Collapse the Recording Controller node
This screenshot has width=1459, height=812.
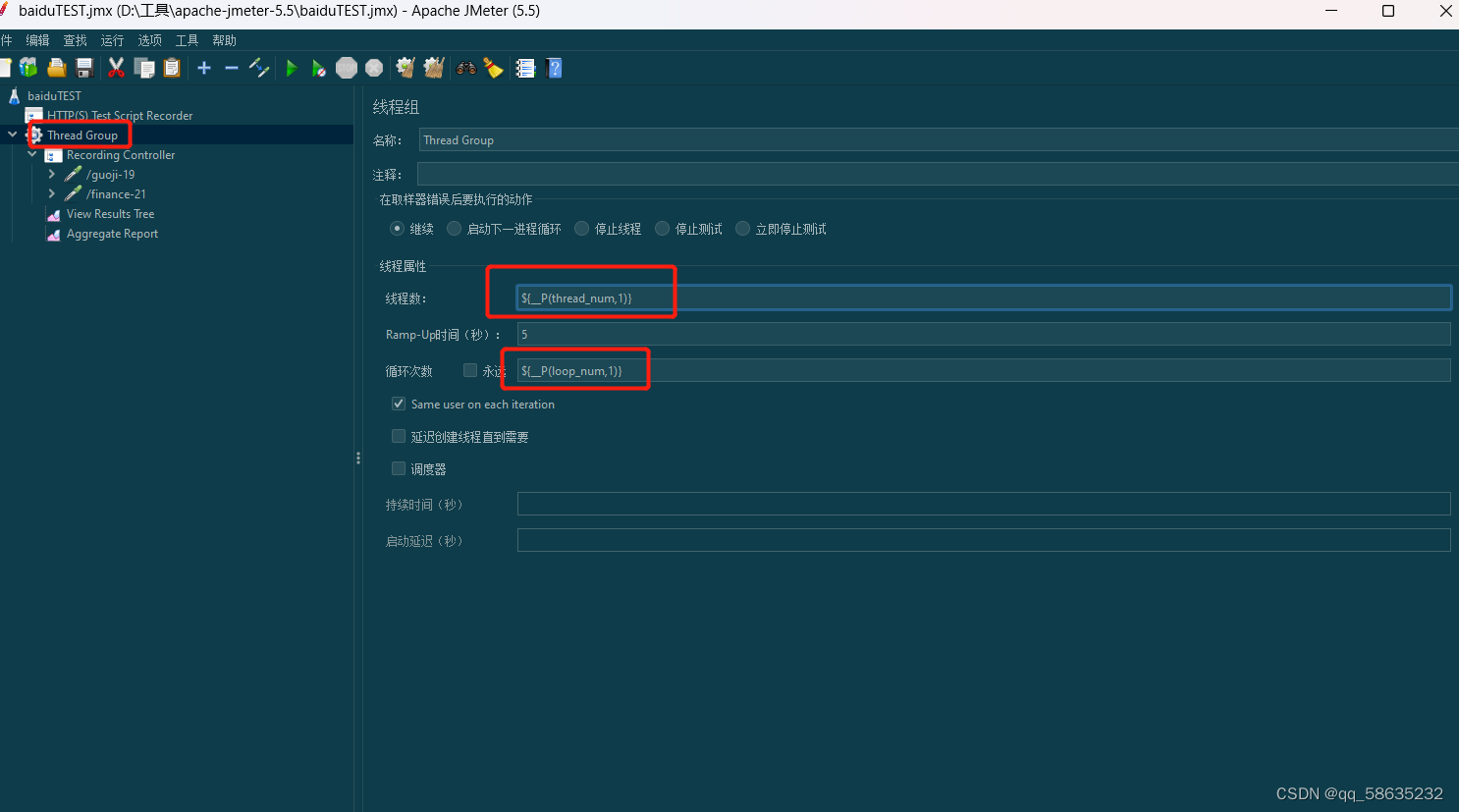(x=31, y=154)
